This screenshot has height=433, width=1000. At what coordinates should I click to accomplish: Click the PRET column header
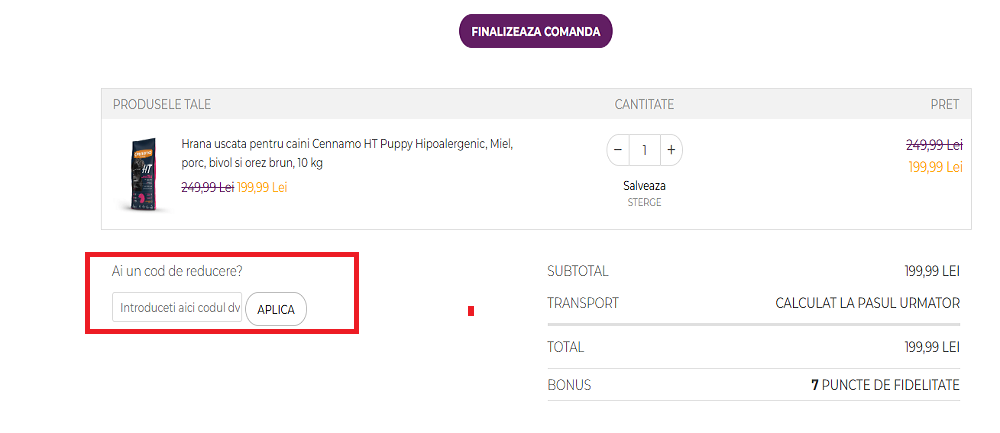tap(944, 104)
